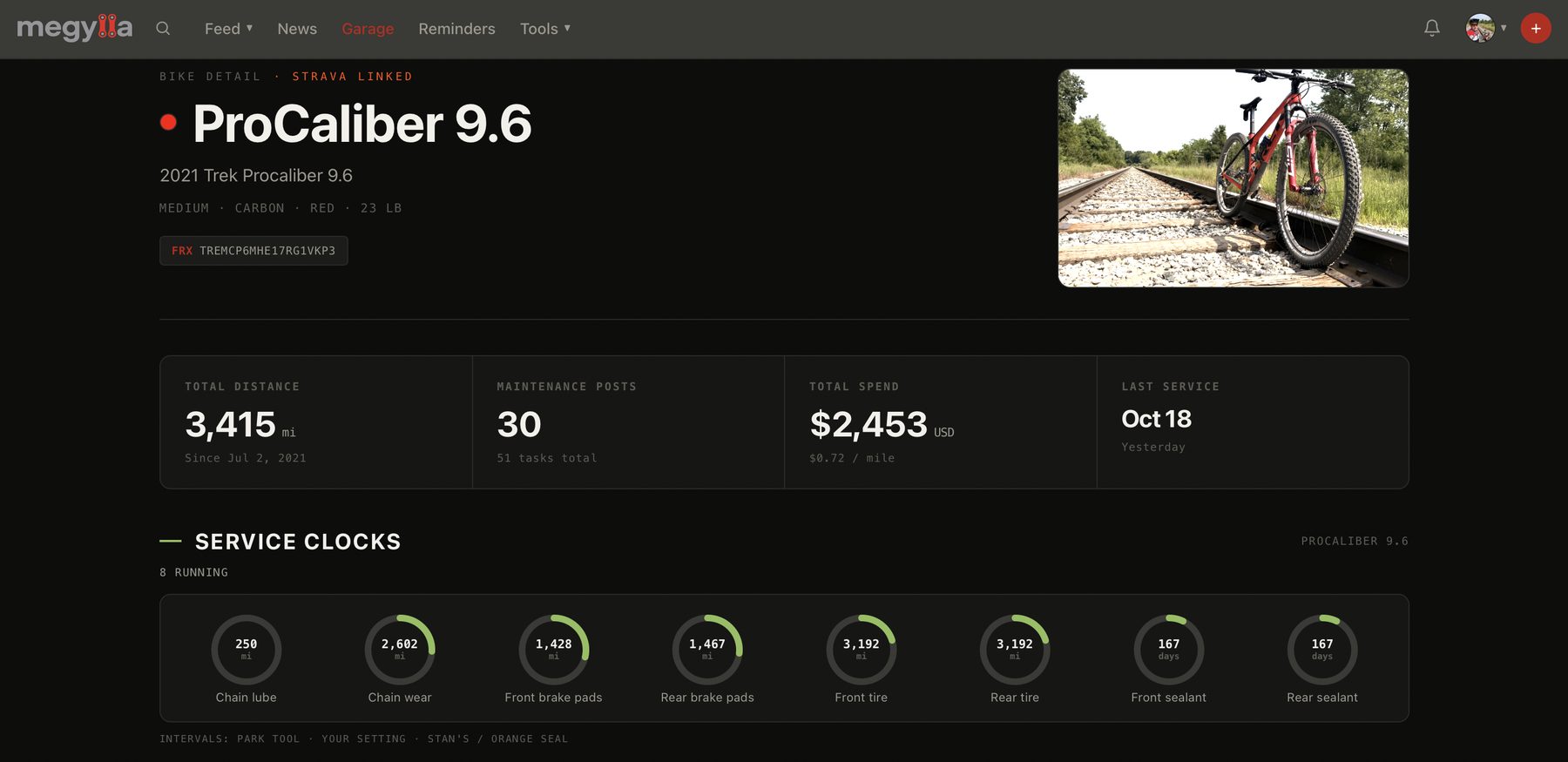Click the megylla logo
The height and width of the screenshot is (762, 1568).
(x=75, y=28)
